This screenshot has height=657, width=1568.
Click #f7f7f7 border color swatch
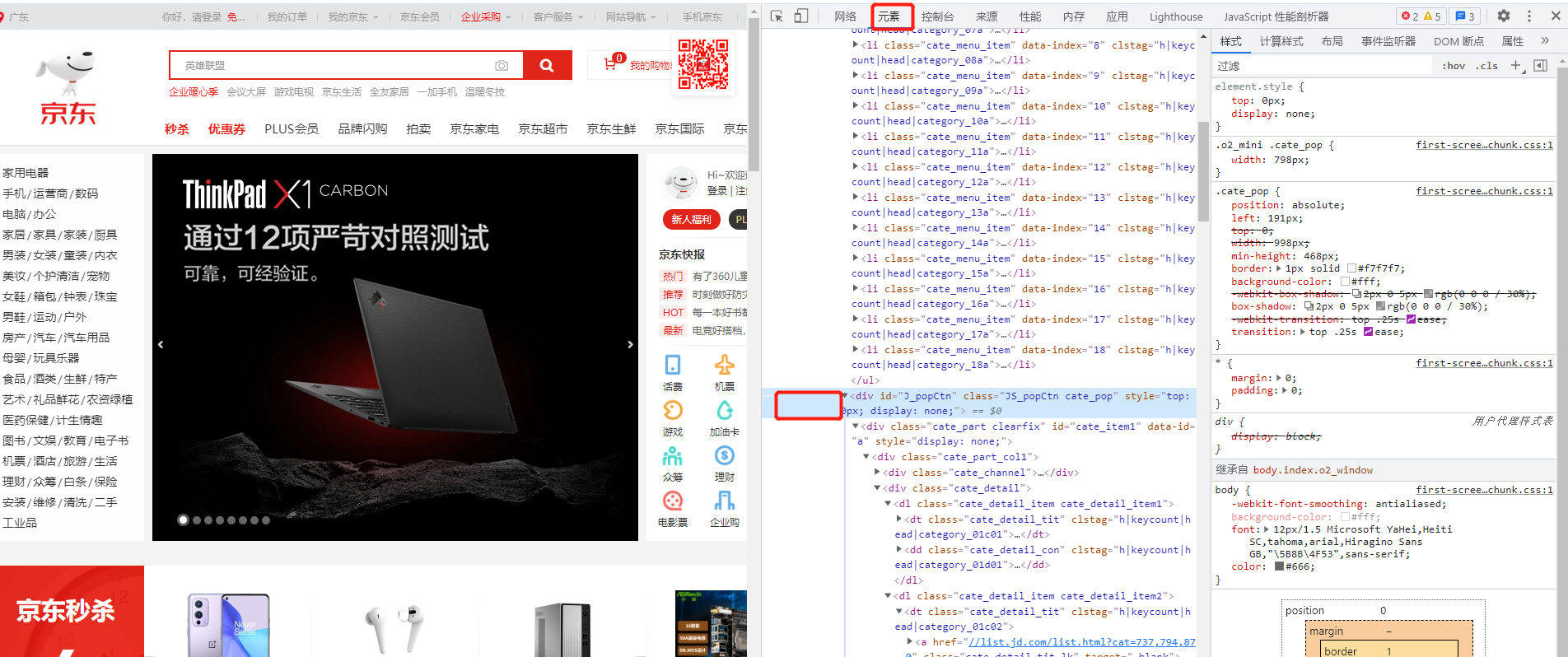tap(1351, 268)
